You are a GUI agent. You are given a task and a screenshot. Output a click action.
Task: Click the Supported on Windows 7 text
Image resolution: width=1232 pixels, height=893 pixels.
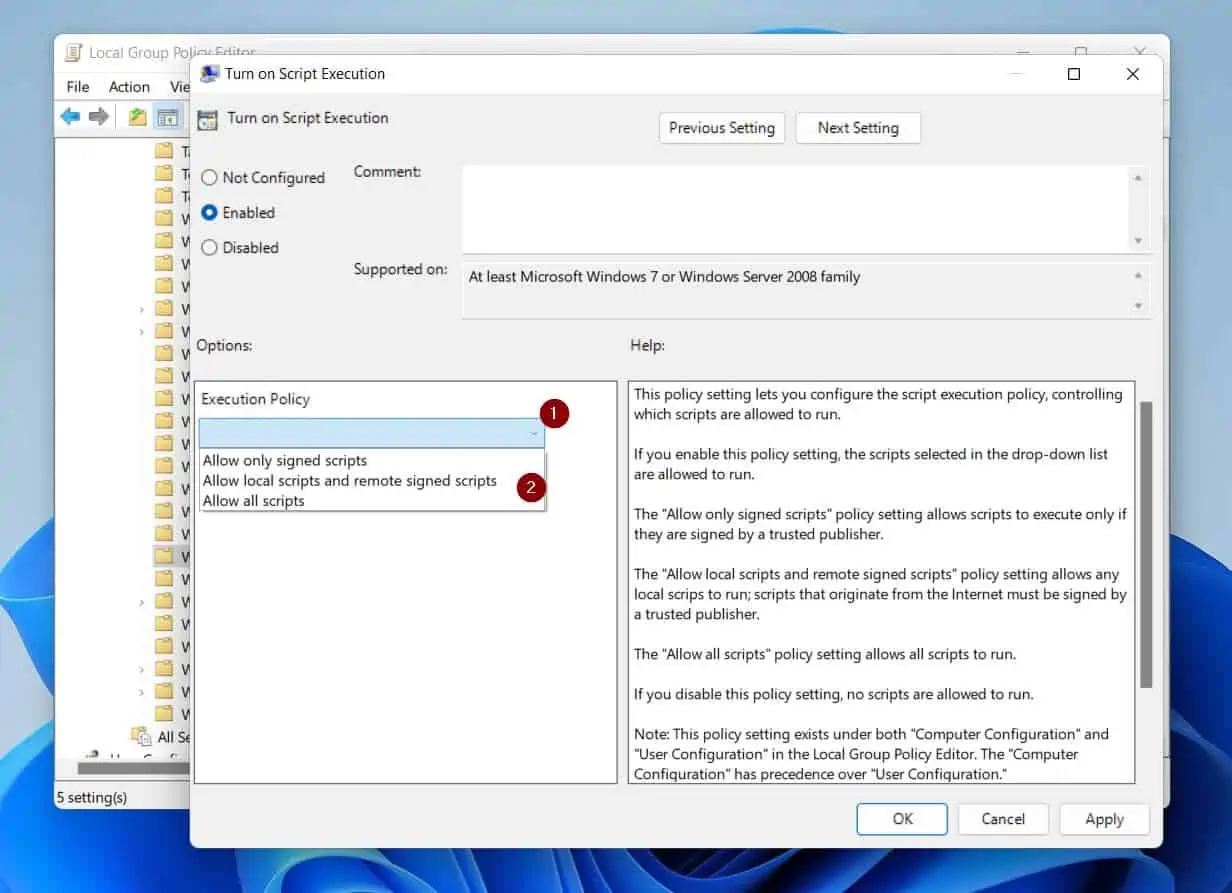click(664, 277)
